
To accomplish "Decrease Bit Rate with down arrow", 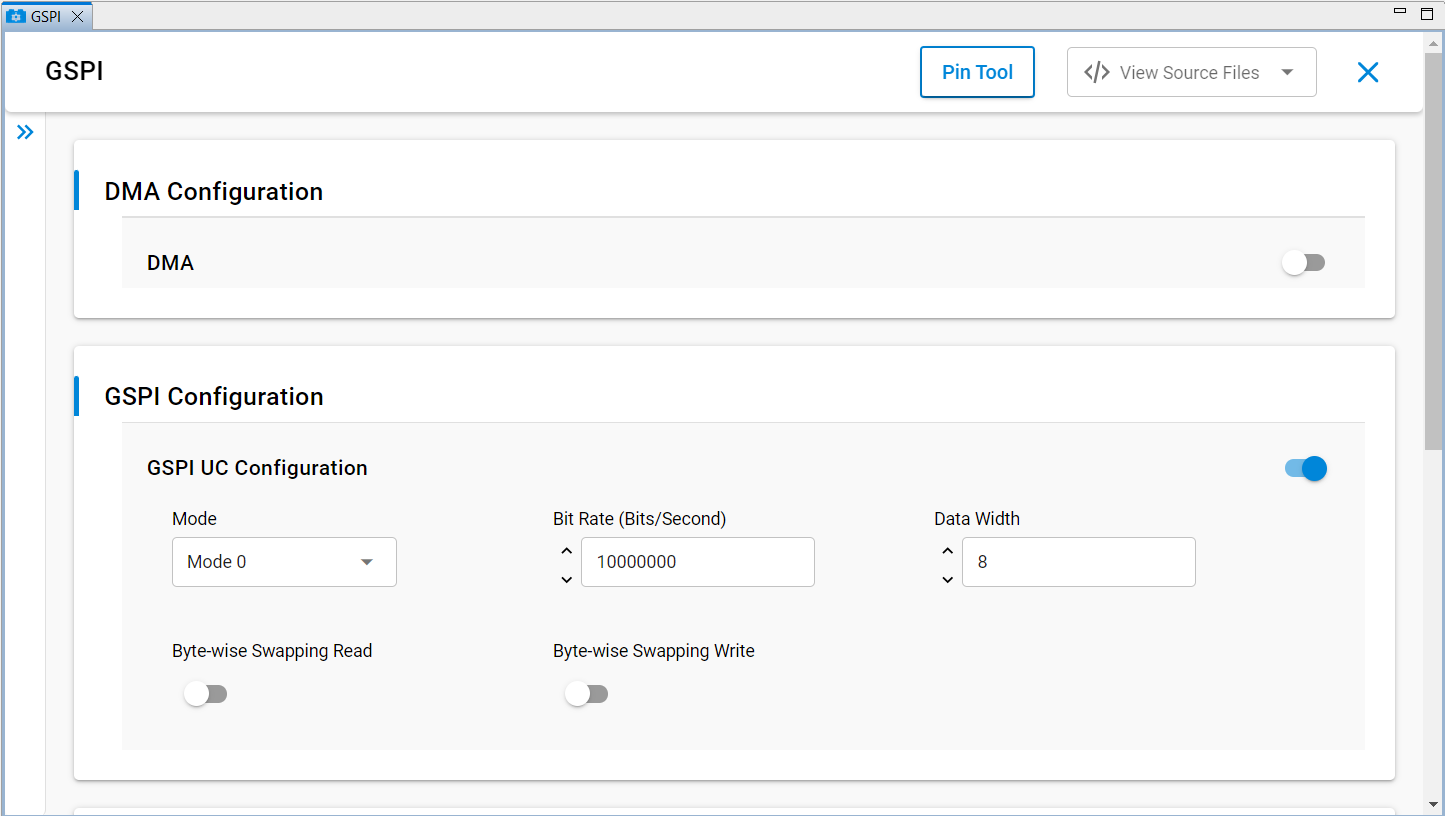I will tap(567, 579).
